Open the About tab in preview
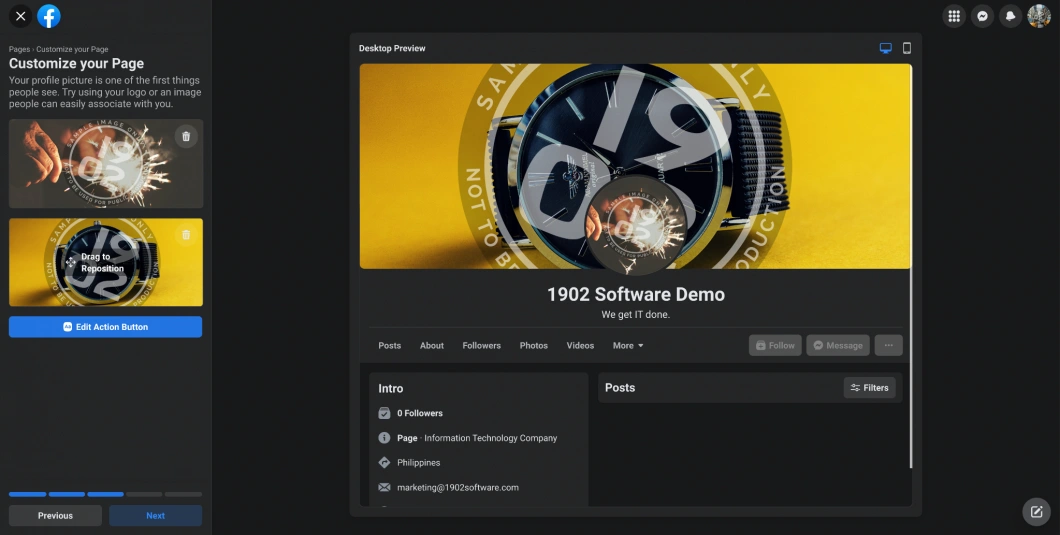Image resolution: width=1060 pixels, height=535 pixels. click(x=432, y=346)
